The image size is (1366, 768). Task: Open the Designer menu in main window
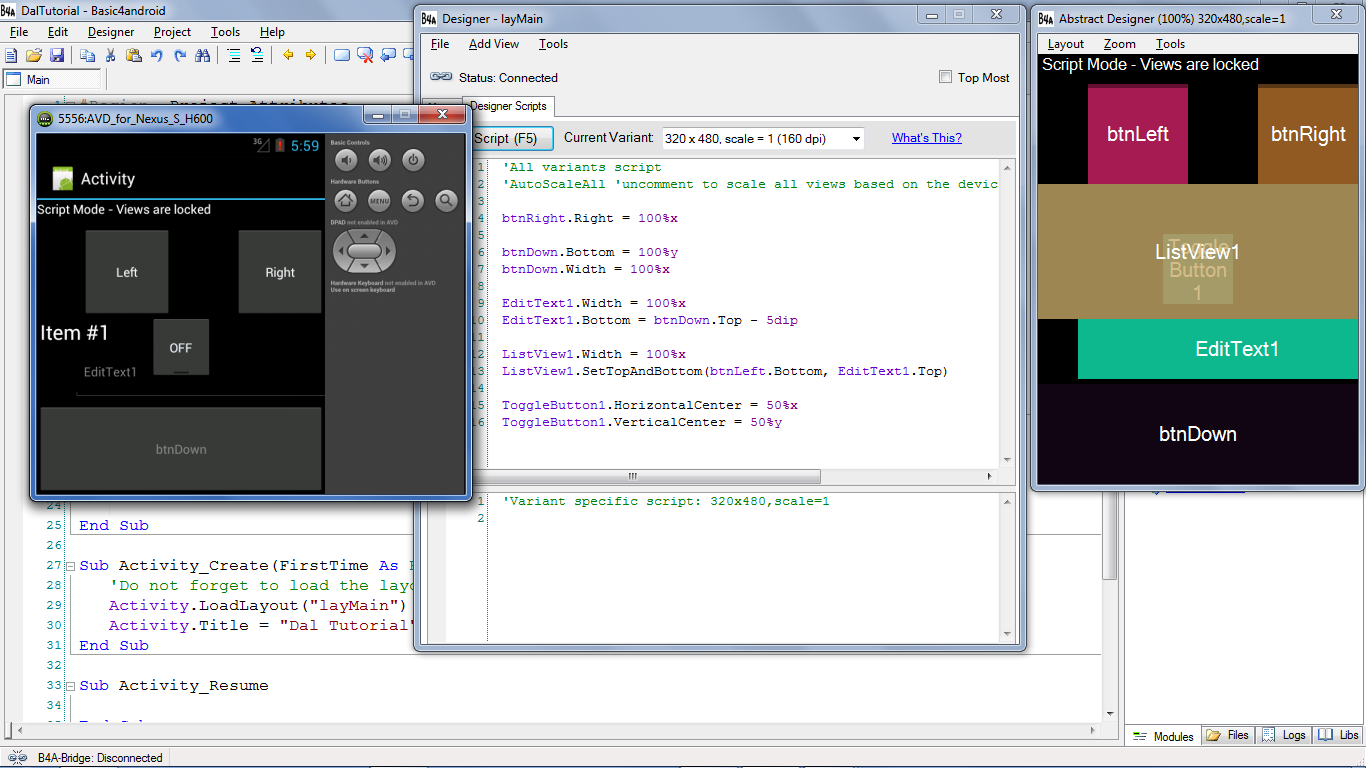[111, 32]
